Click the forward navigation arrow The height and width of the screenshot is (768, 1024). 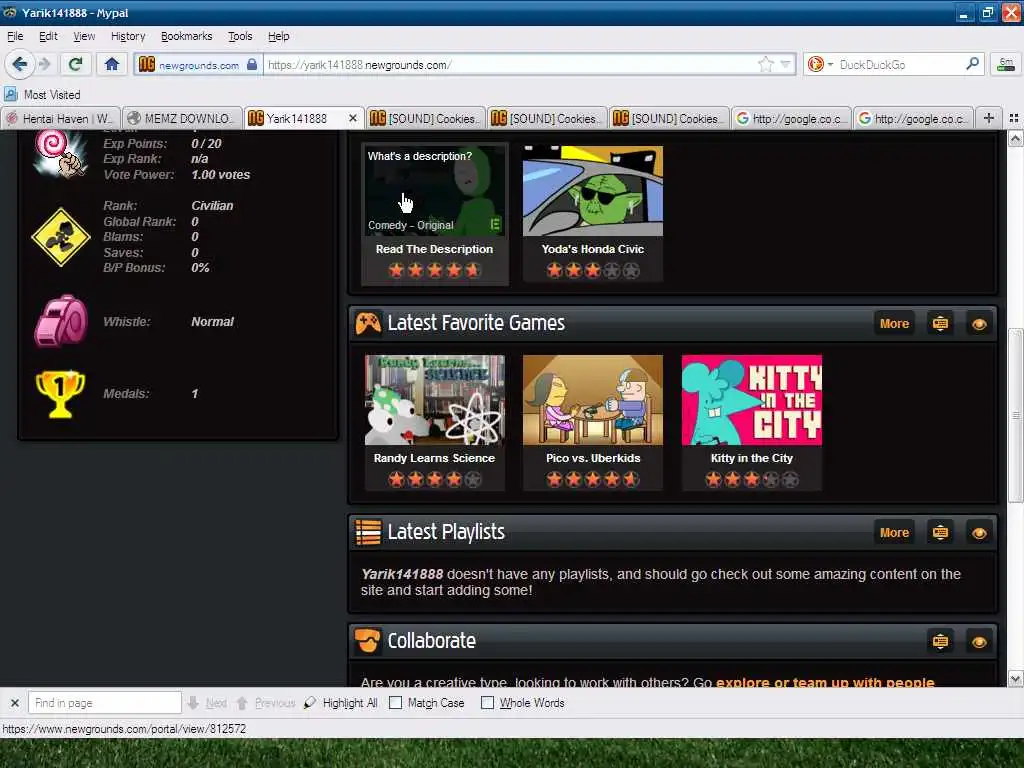[44, 64]
